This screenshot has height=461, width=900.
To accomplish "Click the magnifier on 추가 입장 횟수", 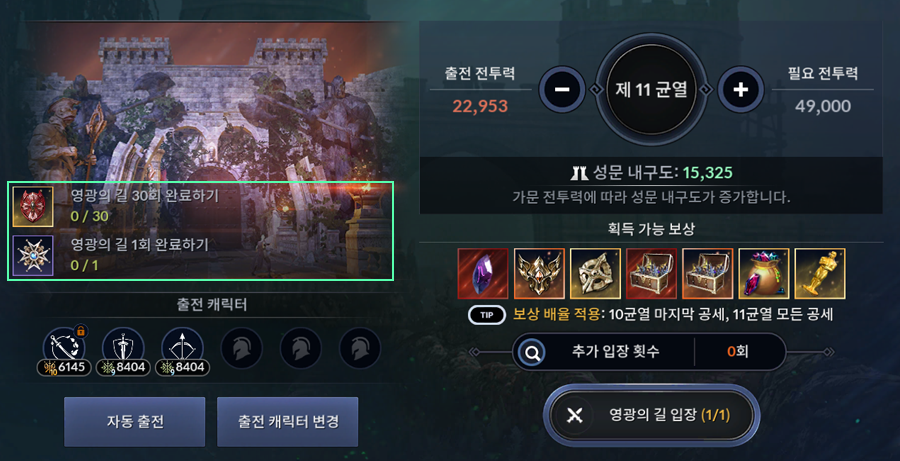I will coord(532,352).
